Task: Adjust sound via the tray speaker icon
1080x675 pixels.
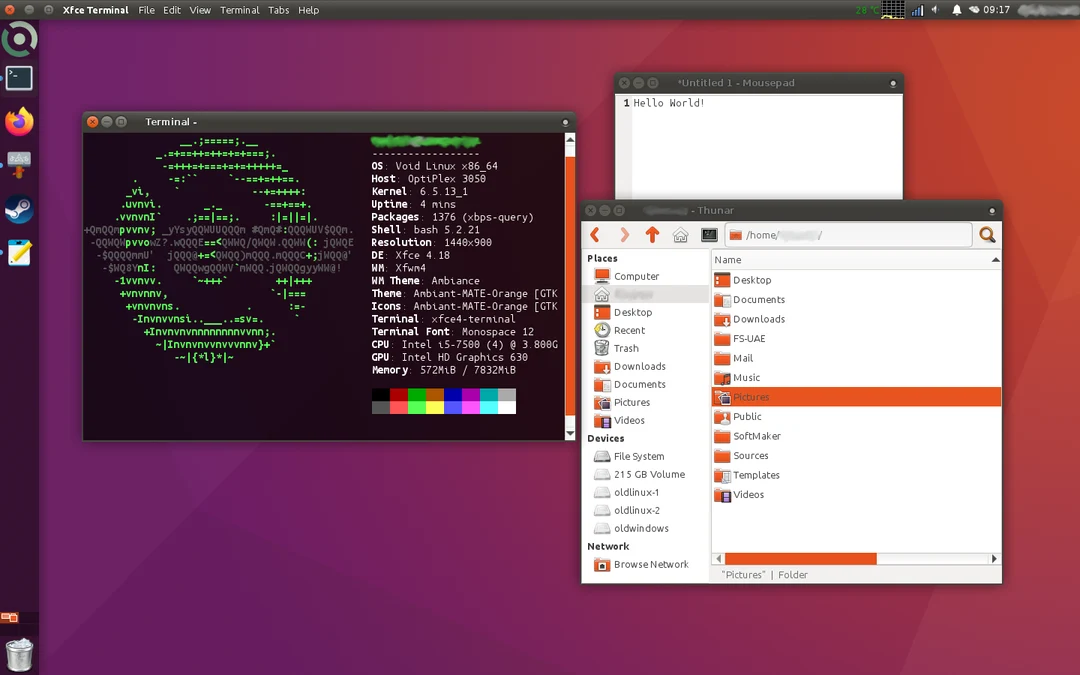Action: [x=933, y=10]
